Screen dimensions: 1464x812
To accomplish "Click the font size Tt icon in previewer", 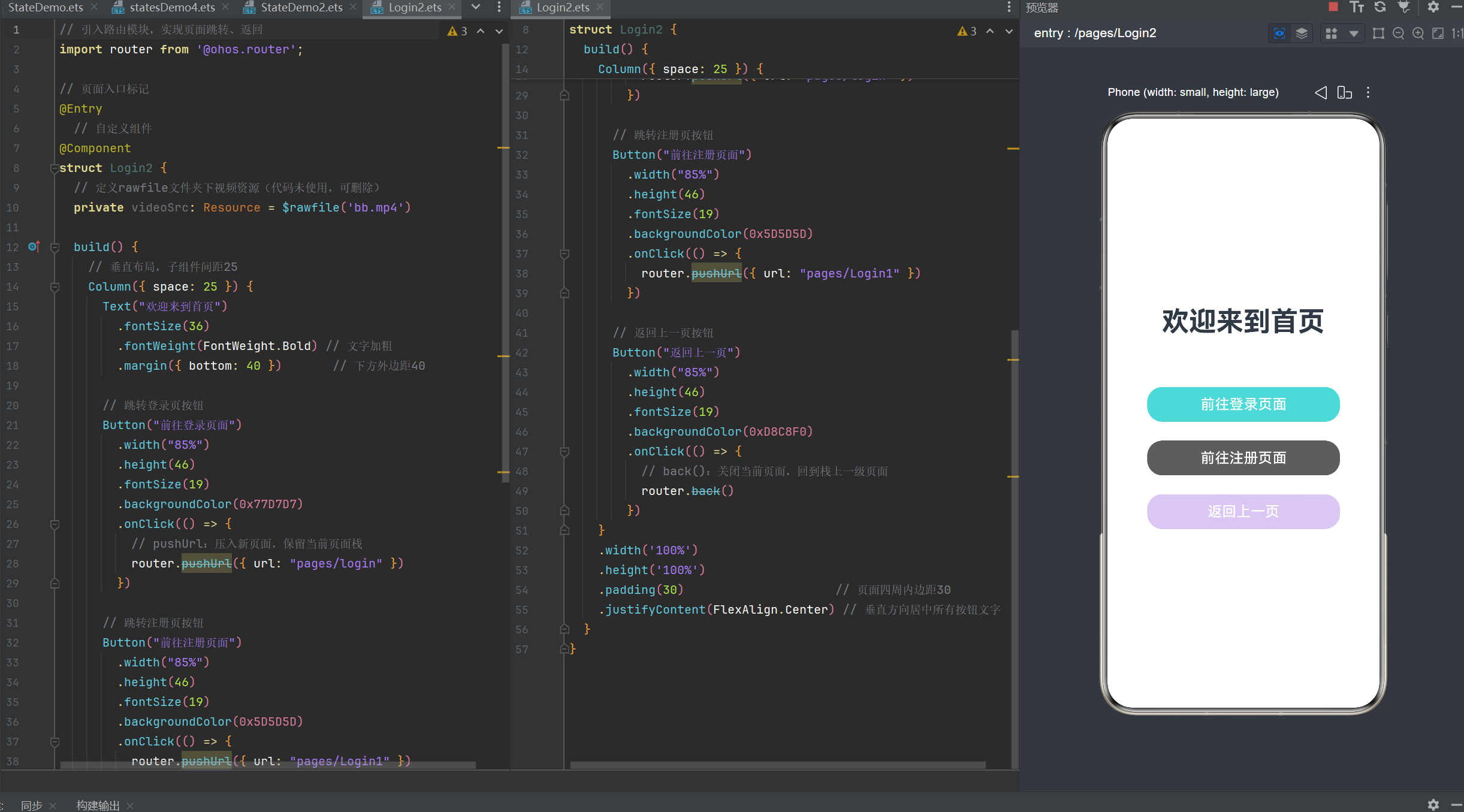I will click(x=1357, y=7).
